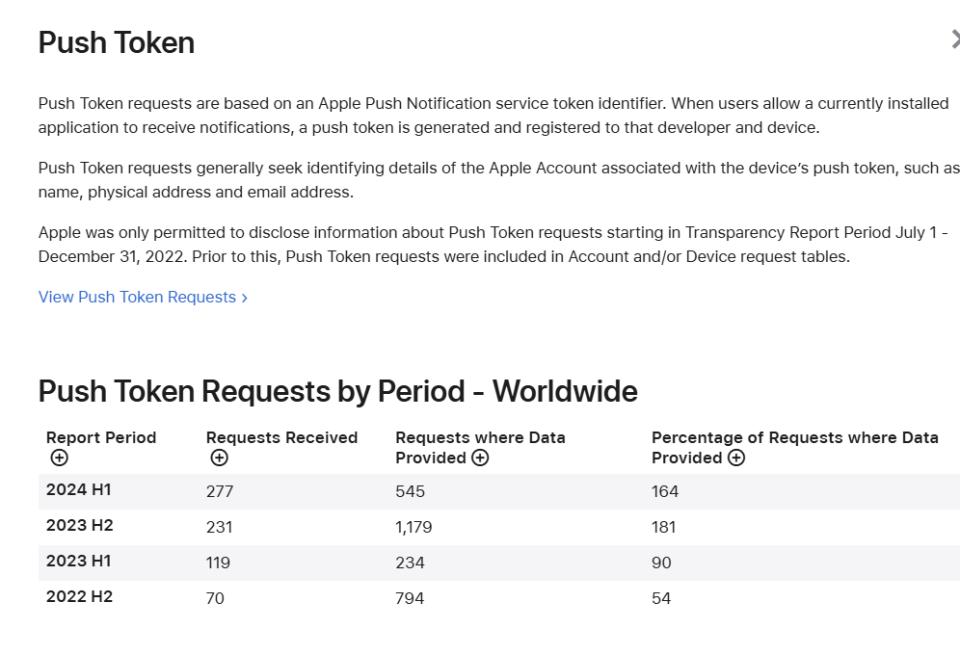Select Percentage of Requests where Data header
The image size is (960, 655).
(x=795, y=447)
